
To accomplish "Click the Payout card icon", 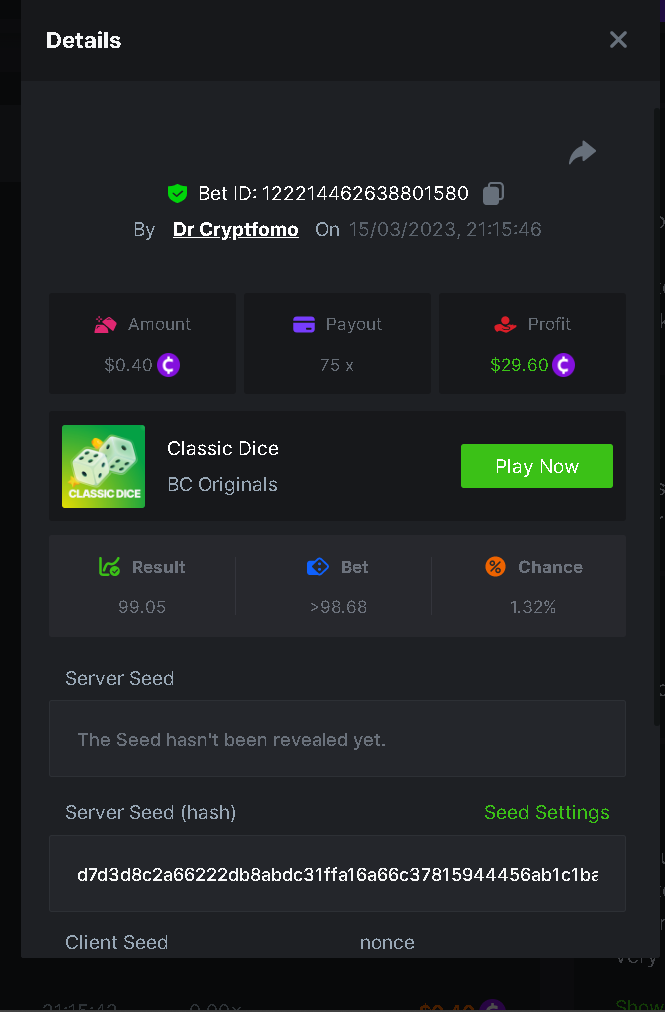I will [304, 324].
